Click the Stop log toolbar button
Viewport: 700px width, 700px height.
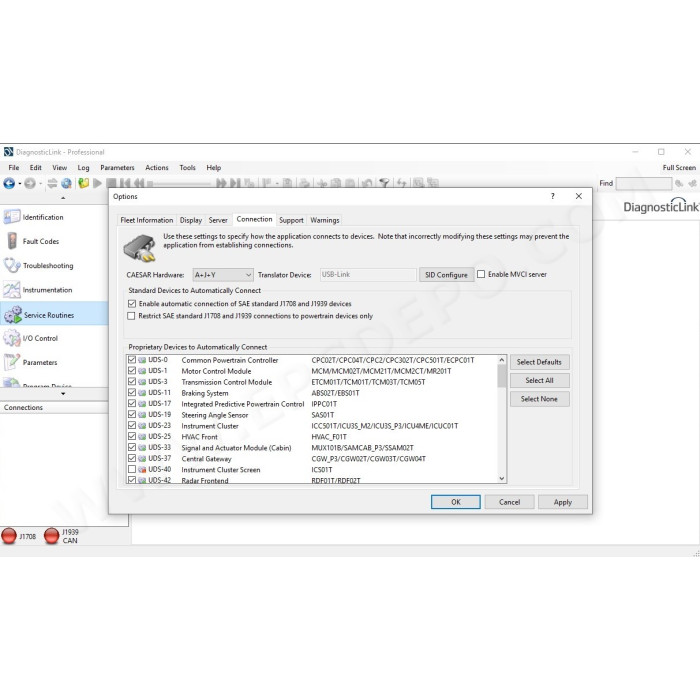[111, 183]
